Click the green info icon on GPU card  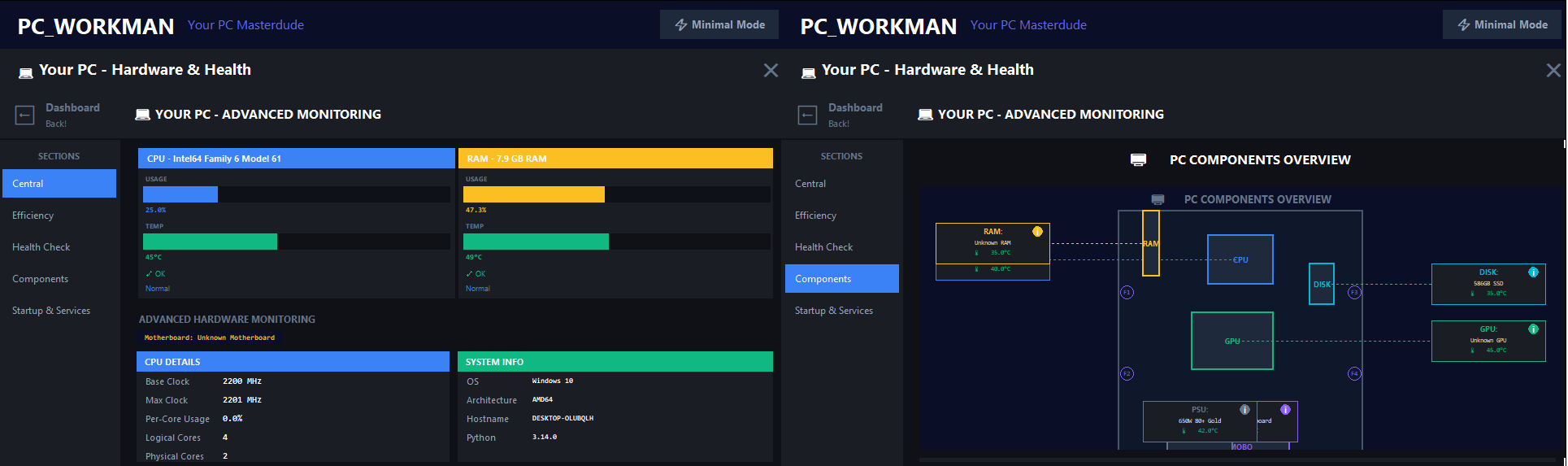pyautogui.click(x=1533, y=329)
